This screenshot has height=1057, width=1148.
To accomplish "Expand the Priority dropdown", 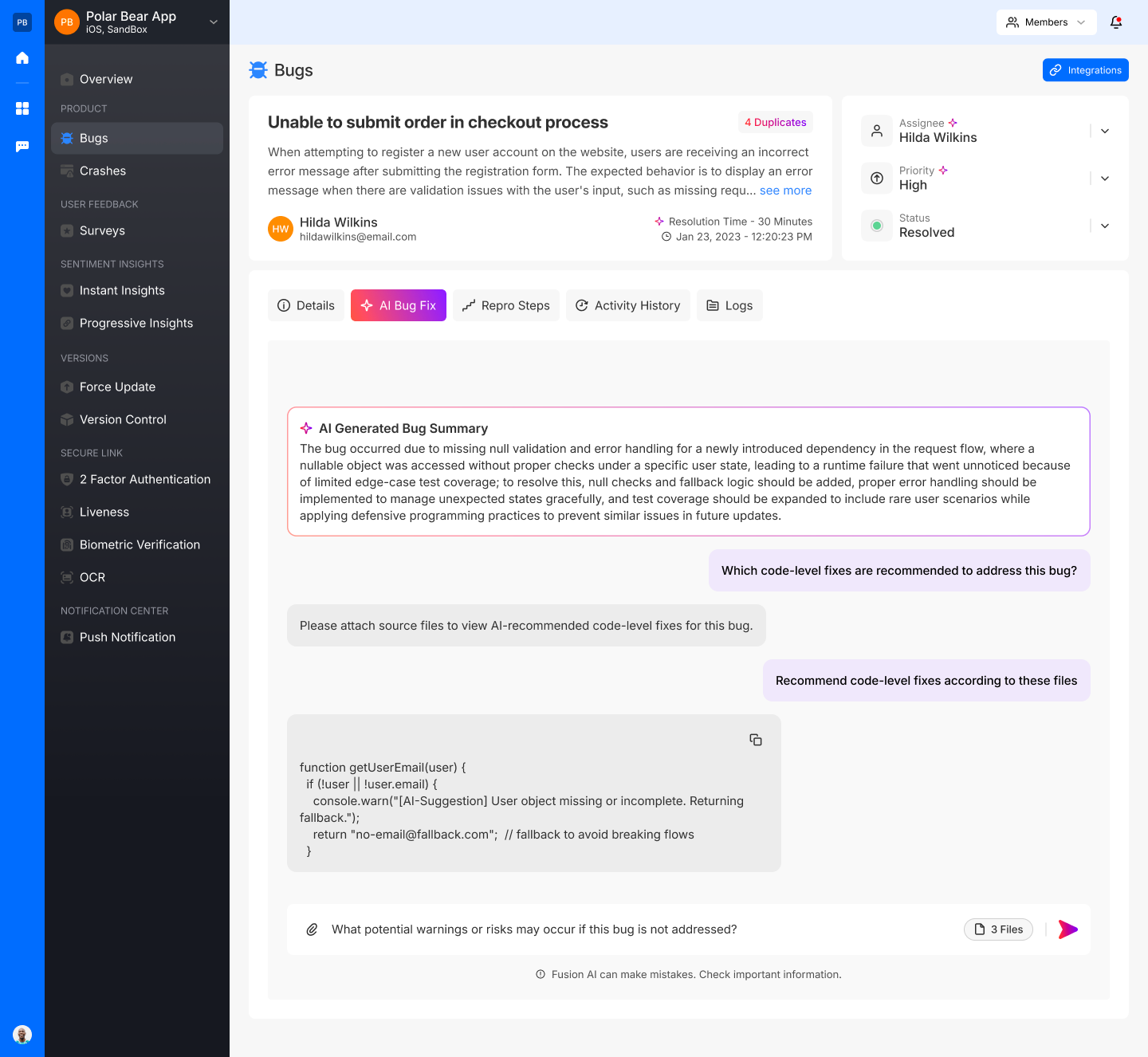I will point(1105,179).
